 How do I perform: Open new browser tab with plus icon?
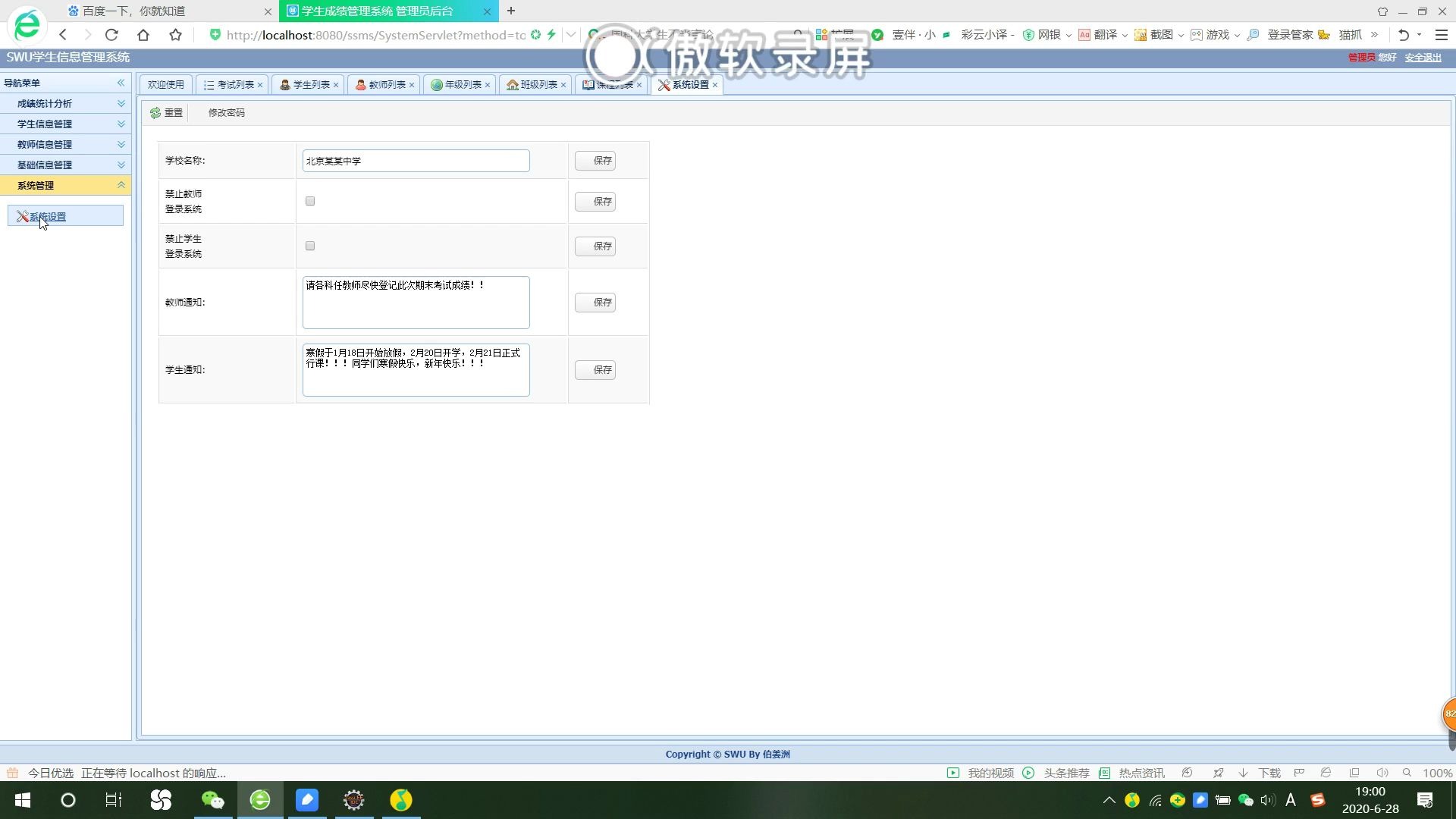click(511, 11)
